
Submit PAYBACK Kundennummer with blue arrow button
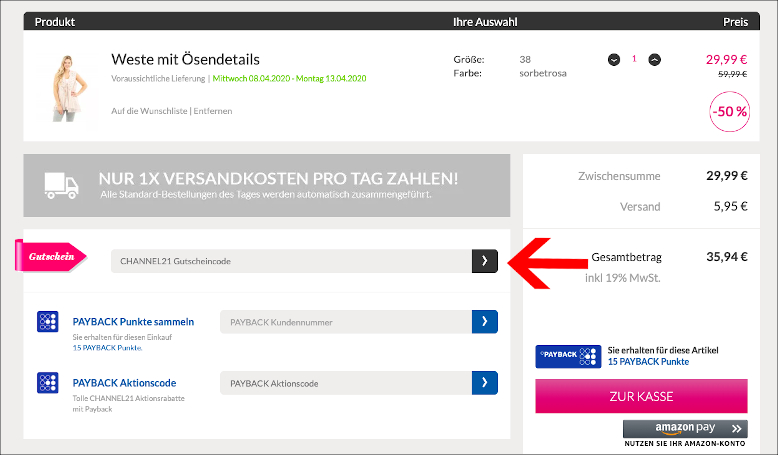pyautogui.click(x=485, y=322)
